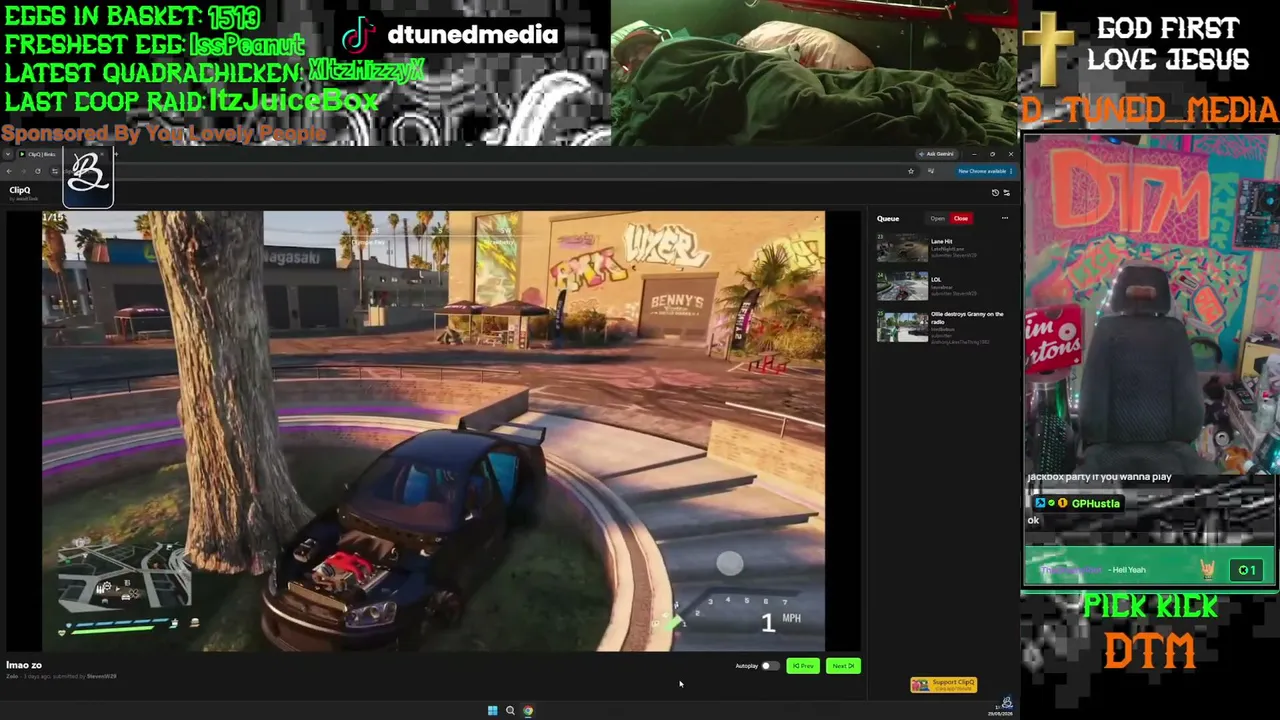1280x720 pixels.
Task: Select the Ollie destroys Granny clip thumbnail
Action: (x=902, y=327)
